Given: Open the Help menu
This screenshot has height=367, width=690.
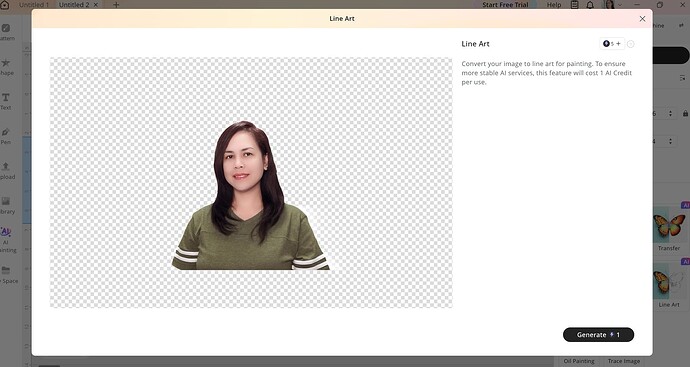Looking at the screenshot, I should [554, 5].
